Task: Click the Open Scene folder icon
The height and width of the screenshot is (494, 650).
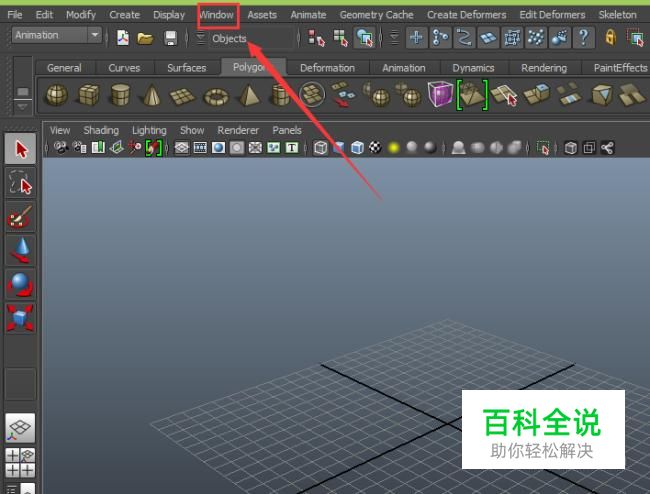Action: (x=146, y=38)
